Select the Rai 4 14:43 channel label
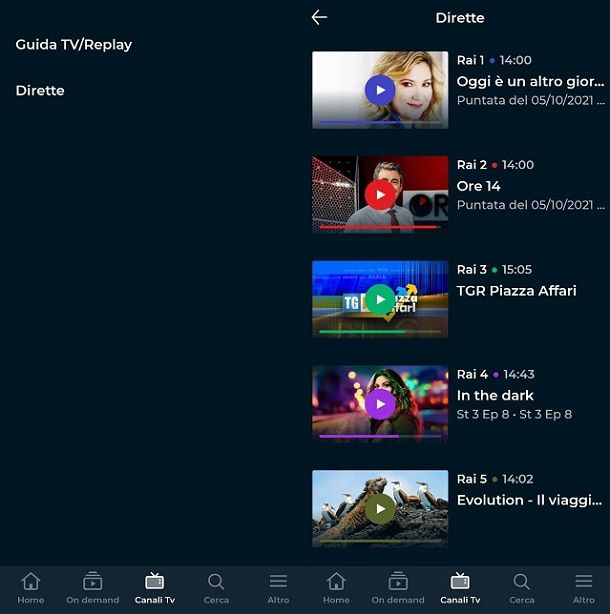Viewport: 610px width, 614px height. [x=495, y=374]
